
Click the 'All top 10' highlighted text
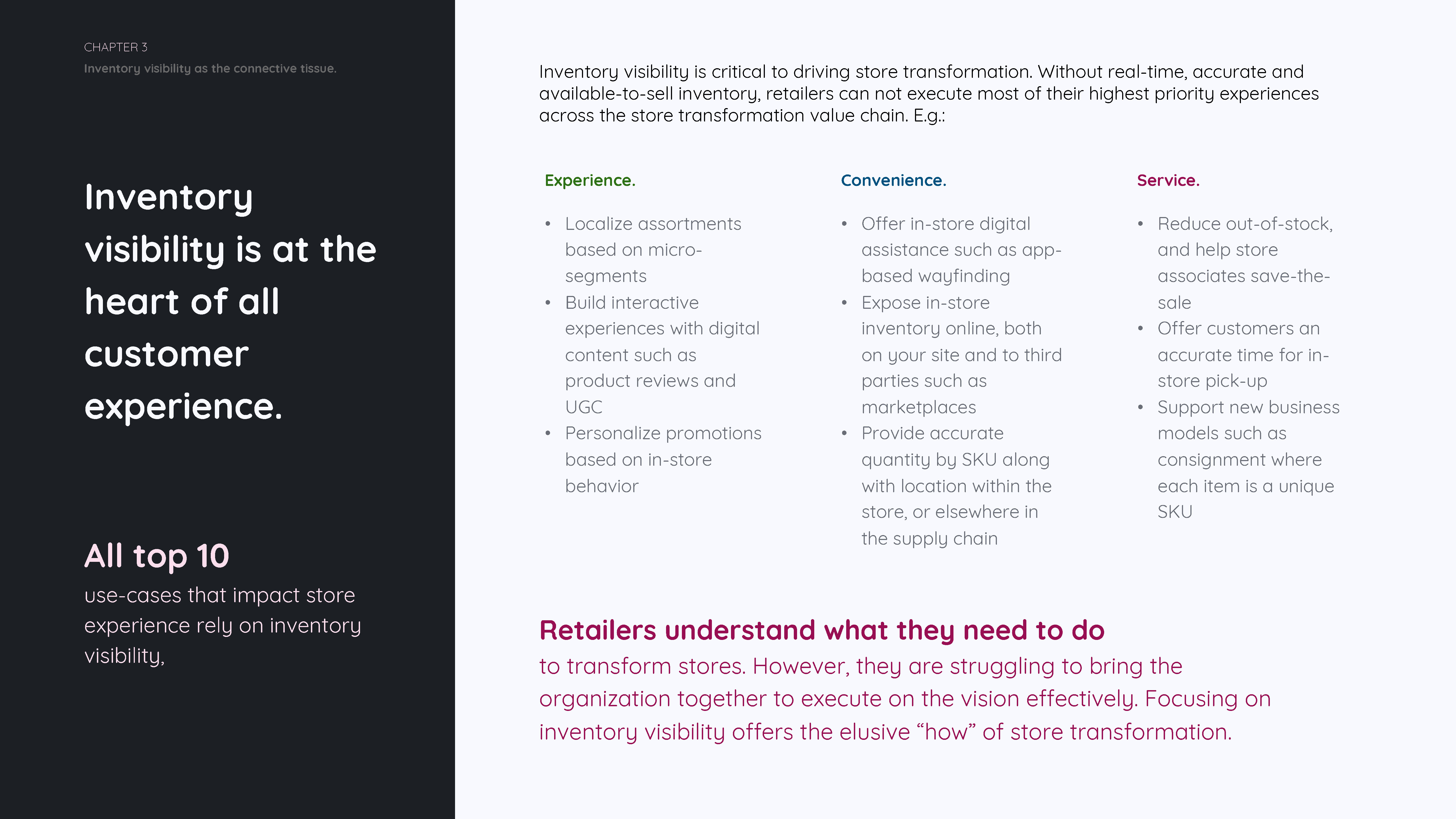pyautogui.click(x=157, y=556)
